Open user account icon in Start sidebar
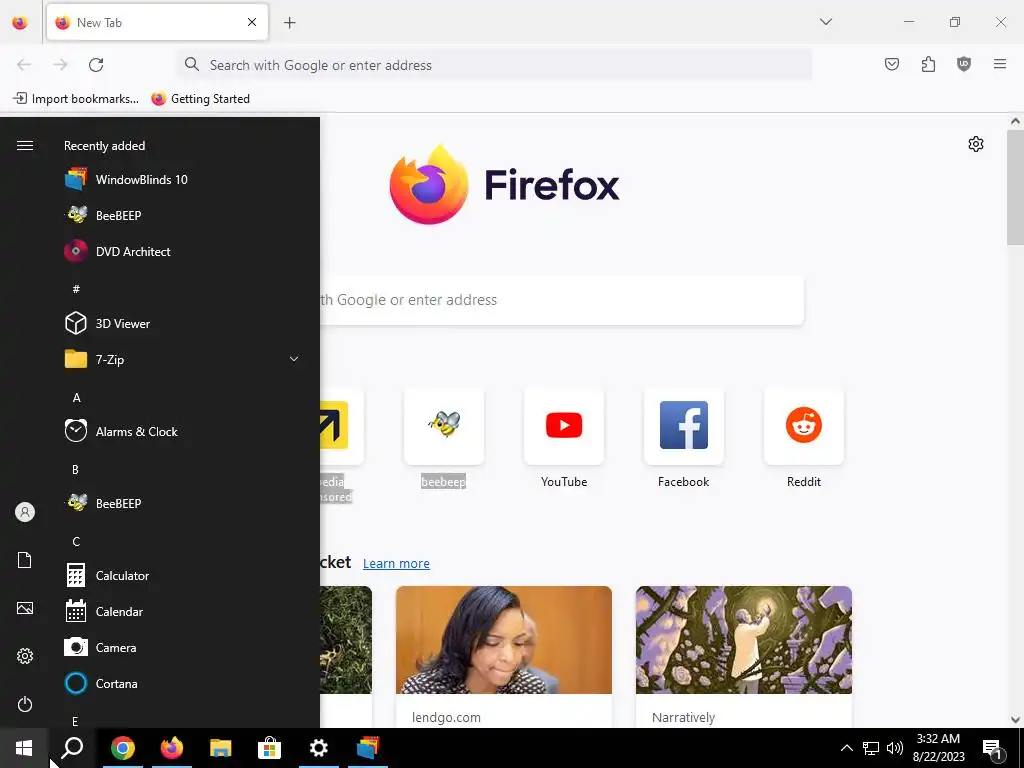Screen dimensions: 1024x768 (x=25, y=512)
